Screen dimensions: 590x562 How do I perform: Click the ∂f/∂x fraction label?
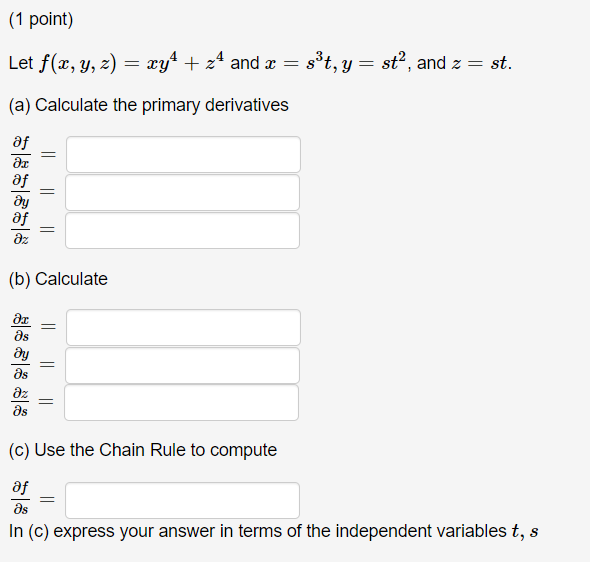pos(21,153)
